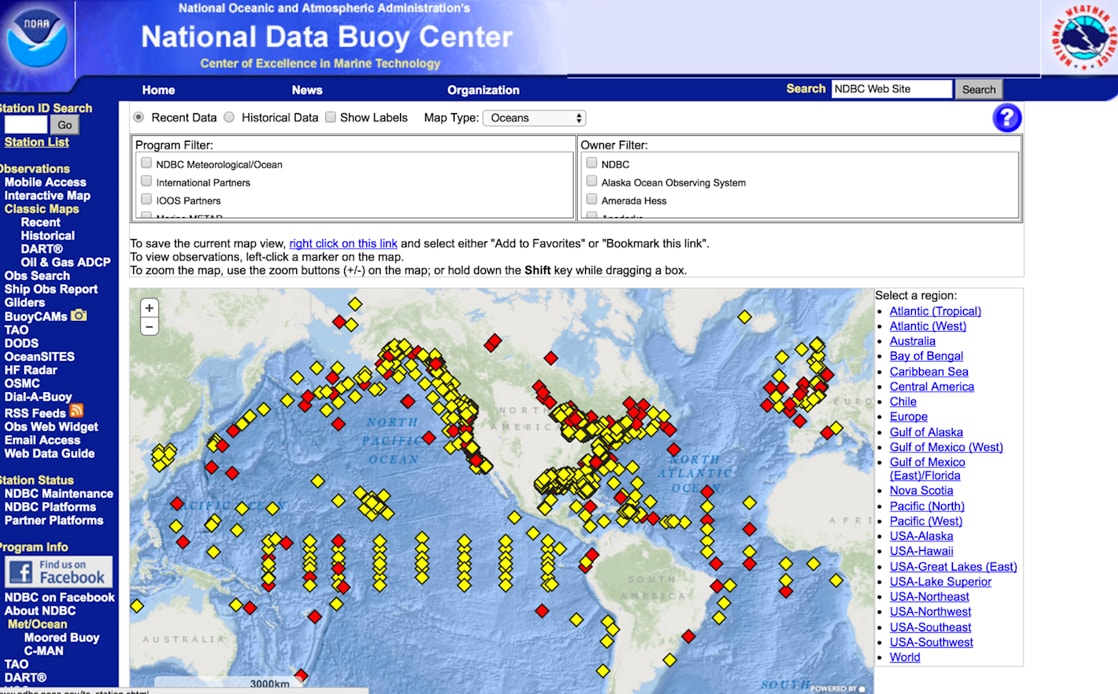
Task: Click the map zoom out minus button
Action: pos(149,327)
